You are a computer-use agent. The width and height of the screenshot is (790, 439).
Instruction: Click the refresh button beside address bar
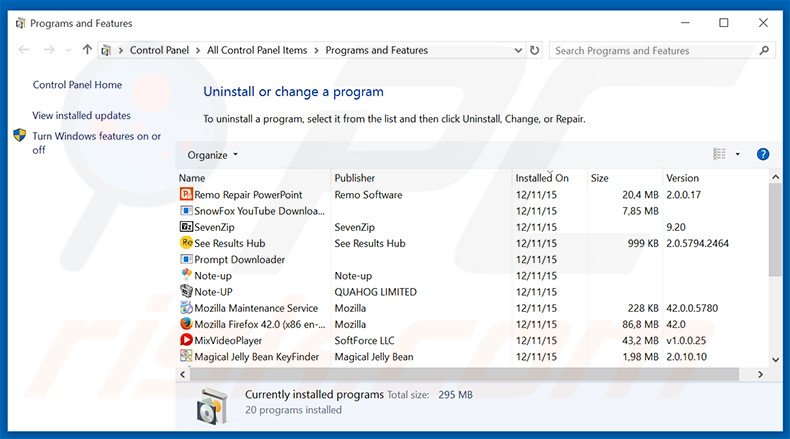point(535,50)
